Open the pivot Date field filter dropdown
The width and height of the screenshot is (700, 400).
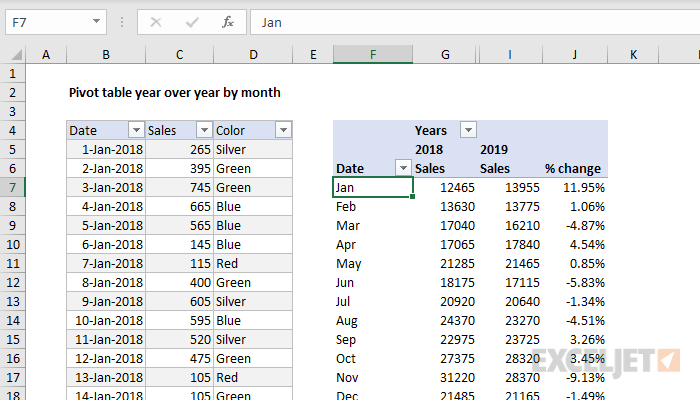[403, 168]
